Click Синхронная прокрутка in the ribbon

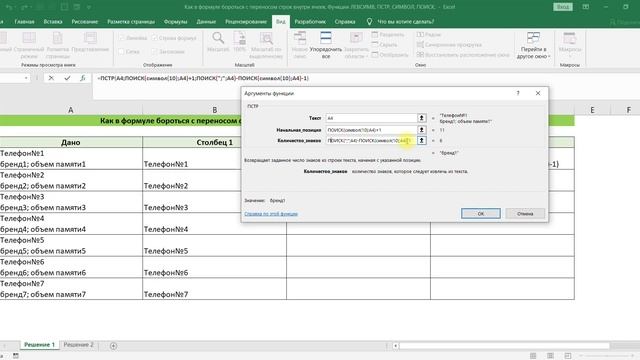449,44
